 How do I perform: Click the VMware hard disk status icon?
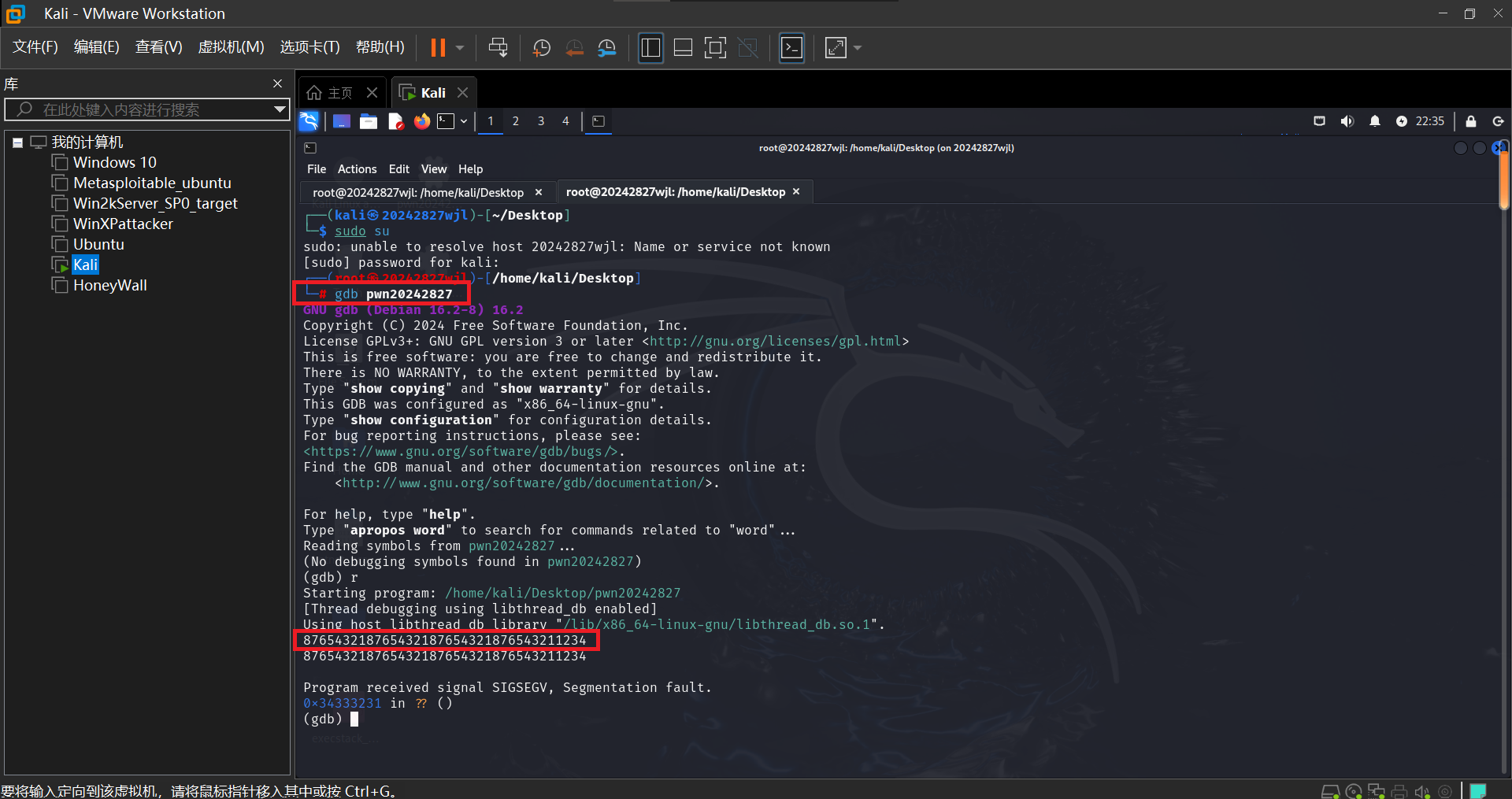pos(1330,791)
